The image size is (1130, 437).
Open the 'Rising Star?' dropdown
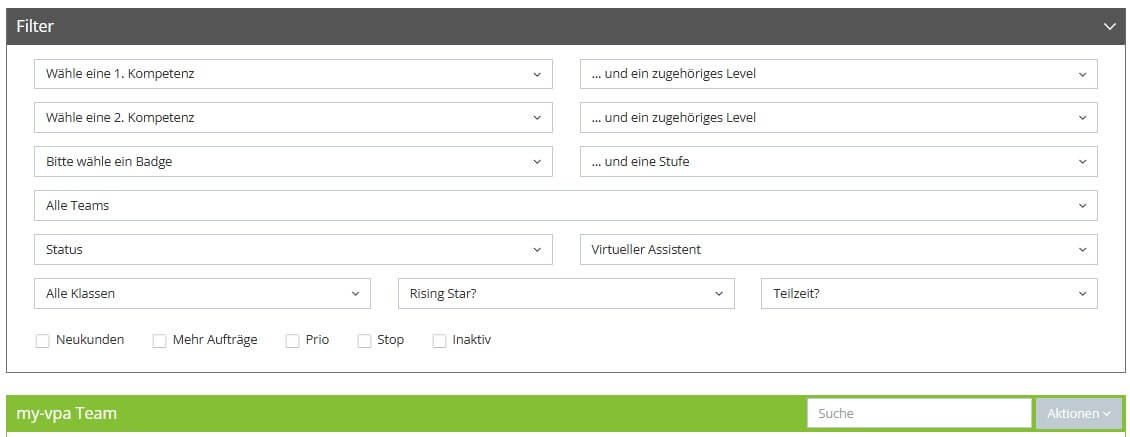[x=566, y=293]
